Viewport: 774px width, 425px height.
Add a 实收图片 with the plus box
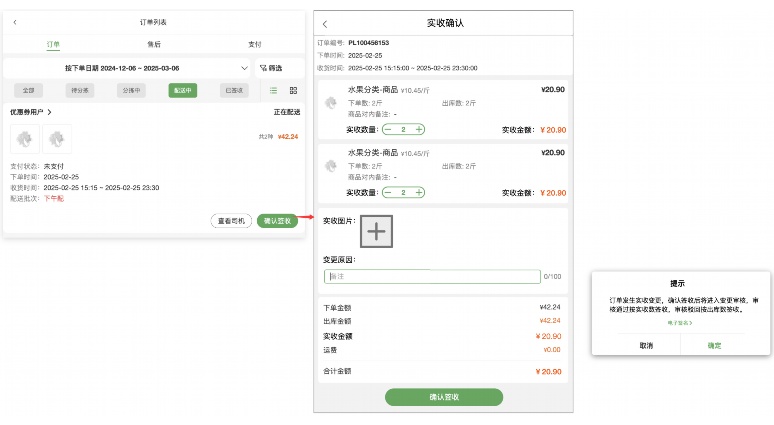pyautogui.click(x=376, y=231)
